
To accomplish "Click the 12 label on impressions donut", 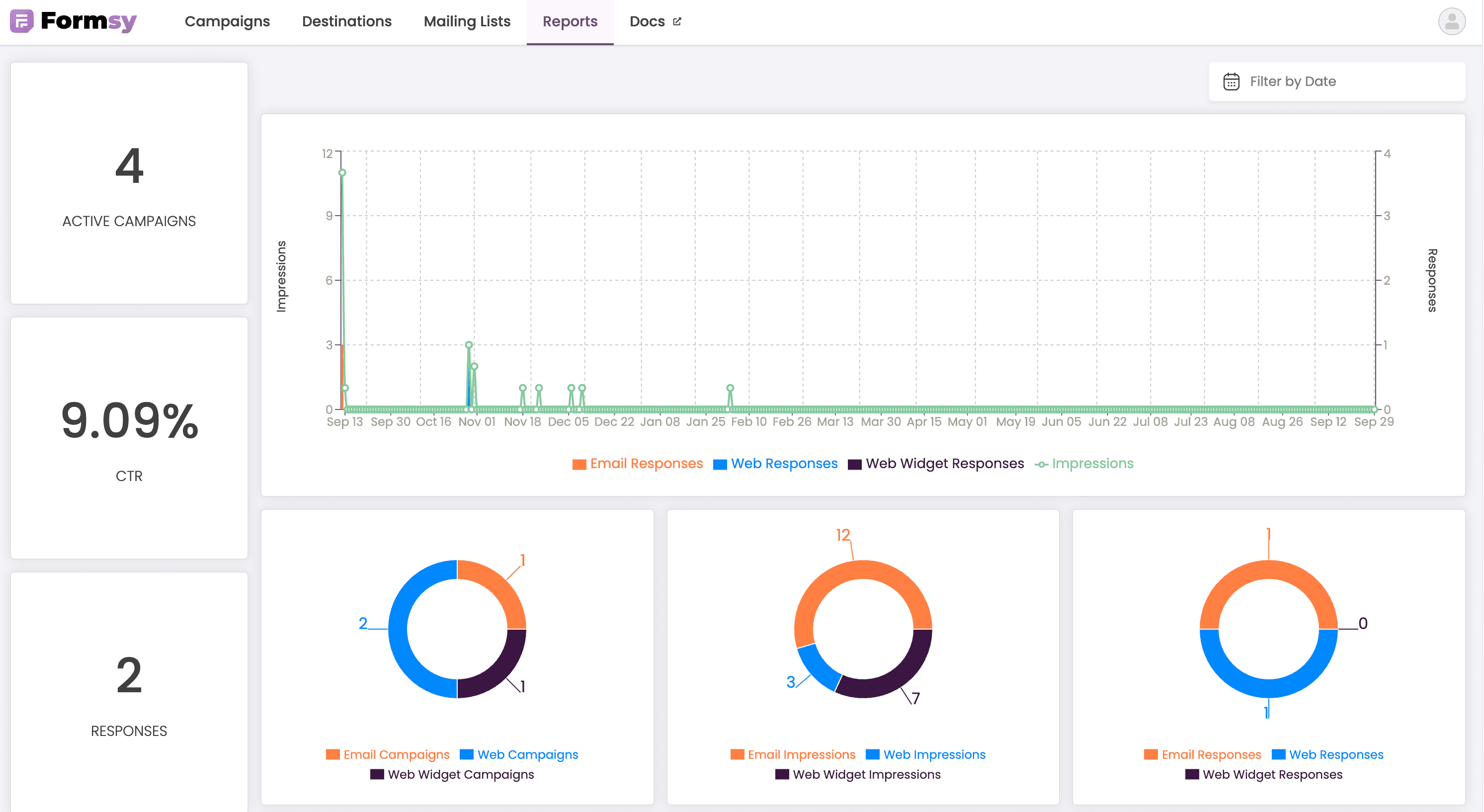I will (843, 535).
